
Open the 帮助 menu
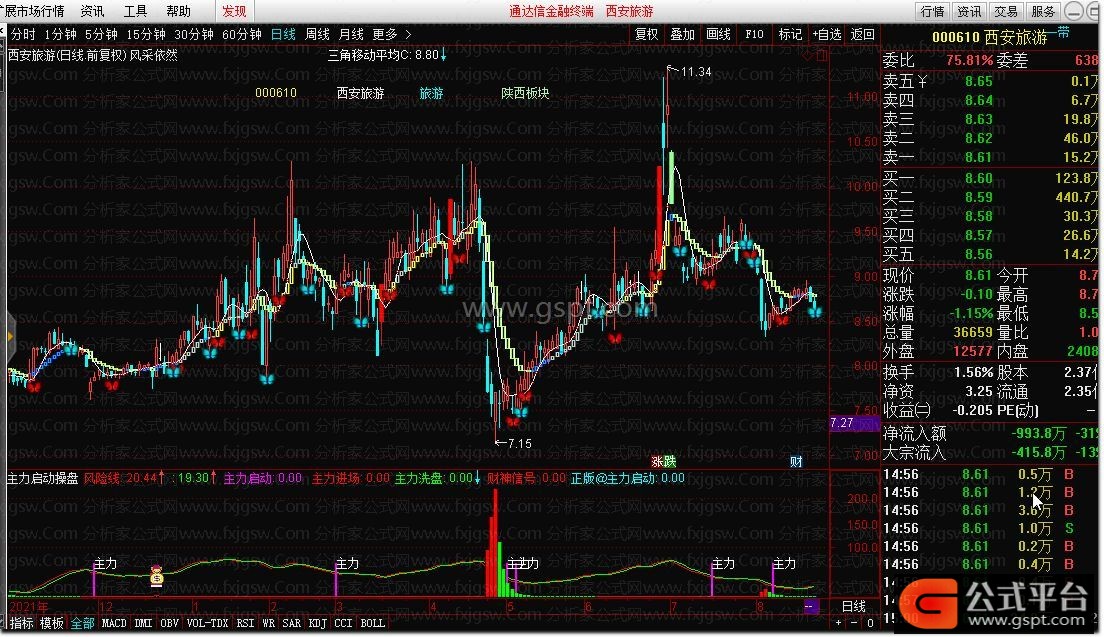point(178,11)
